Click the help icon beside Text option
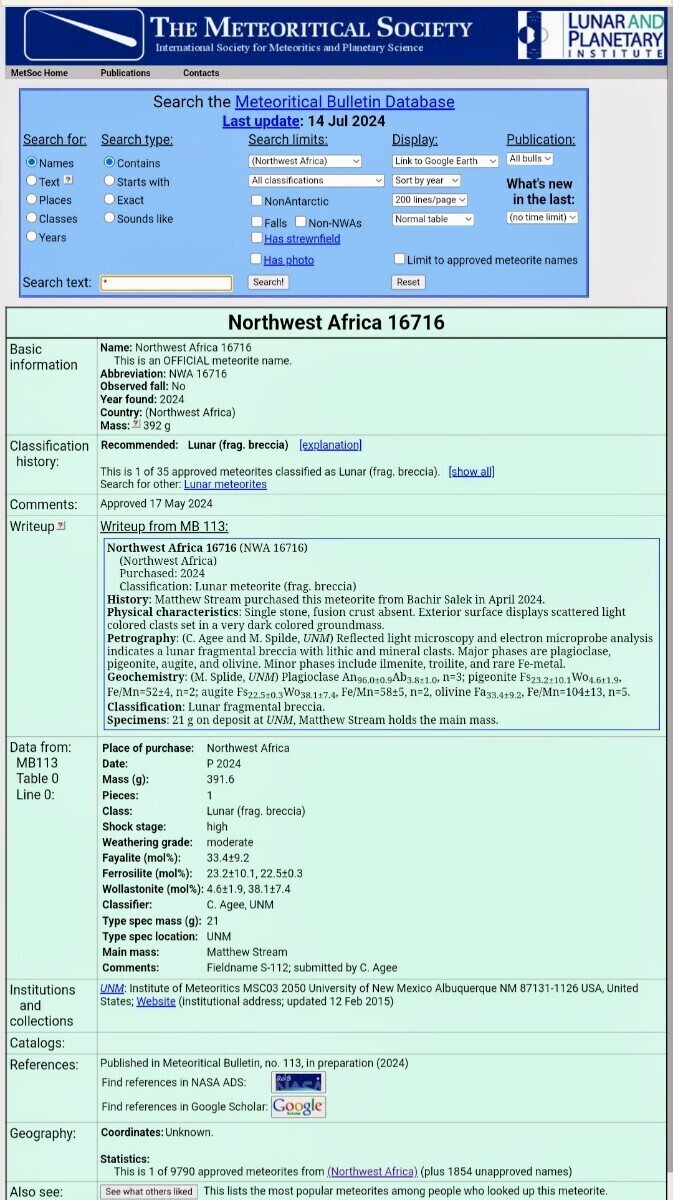Viewport: 673px width, 1200px height. pos(68,181)
